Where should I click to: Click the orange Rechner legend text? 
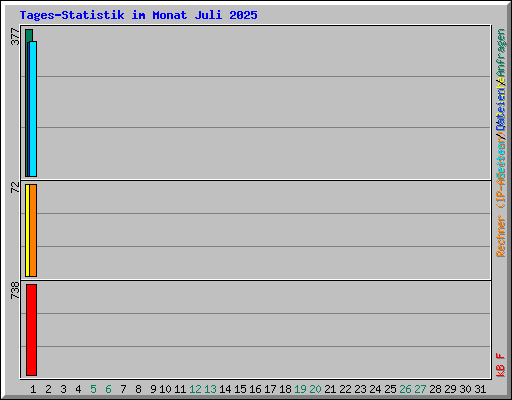(x=501, y=236)
